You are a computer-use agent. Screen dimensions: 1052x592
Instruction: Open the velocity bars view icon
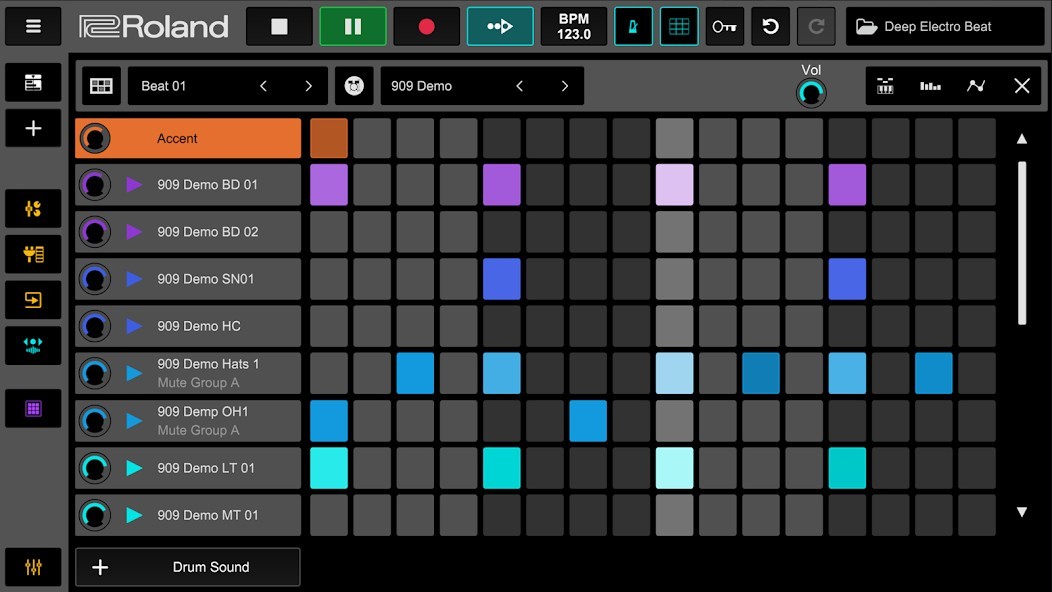[x=930, y=86]
